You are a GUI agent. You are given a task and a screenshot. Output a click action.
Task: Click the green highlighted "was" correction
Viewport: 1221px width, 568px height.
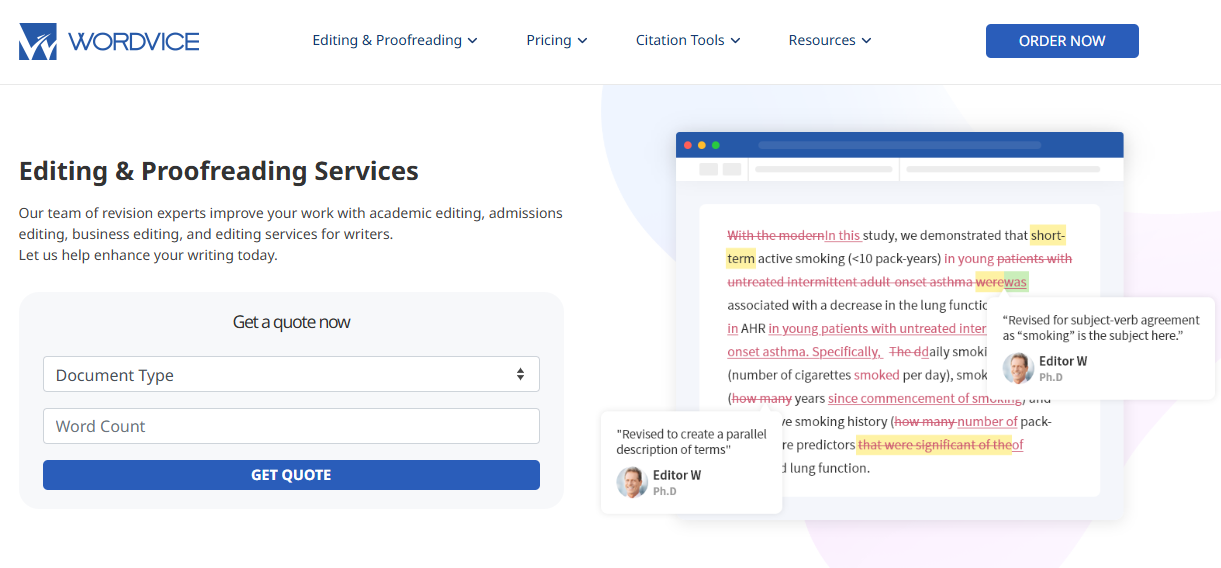pos(1016,282)
